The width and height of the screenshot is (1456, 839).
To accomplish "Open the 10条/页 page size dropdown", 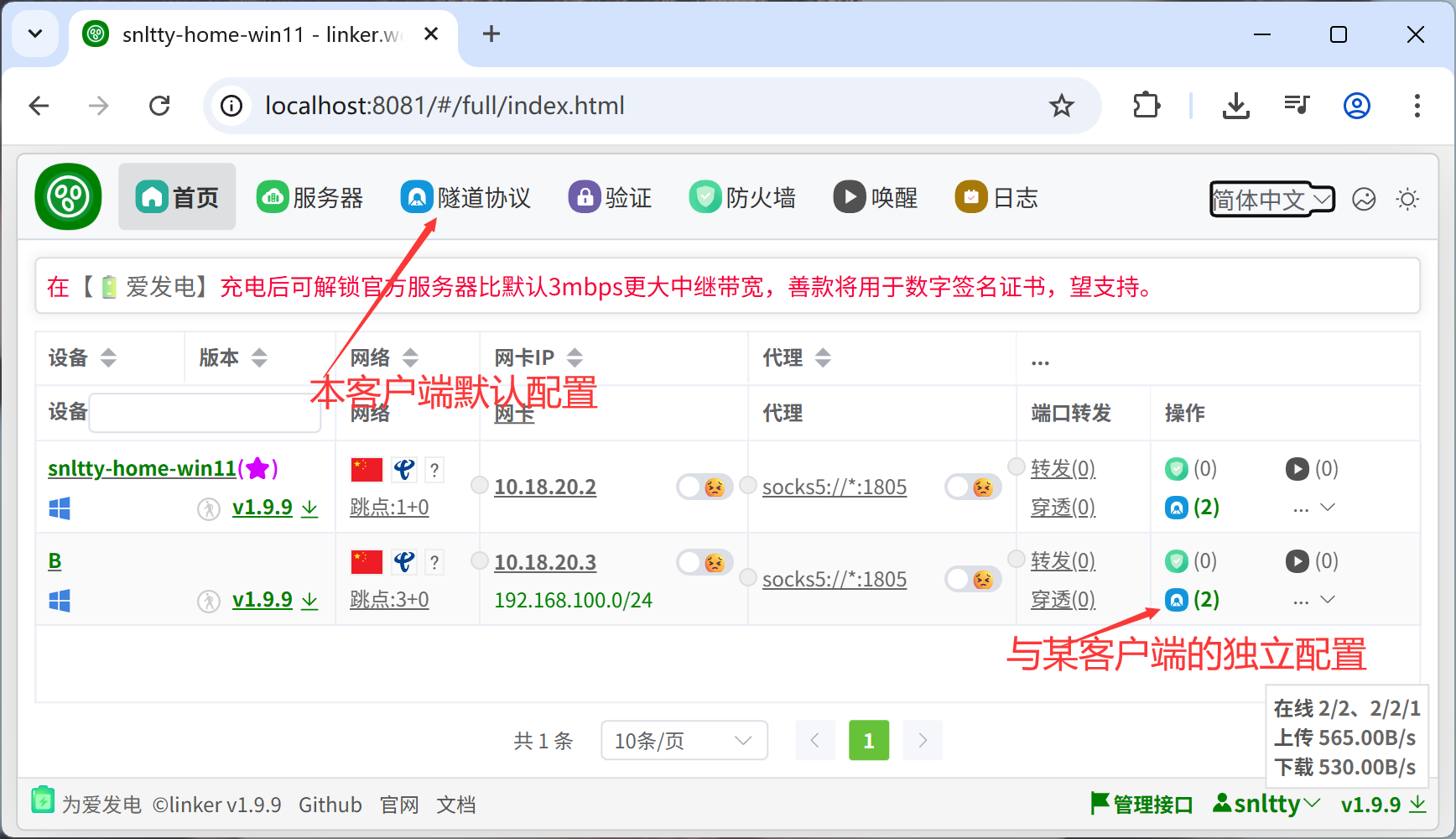I will [x=684, y=741].
